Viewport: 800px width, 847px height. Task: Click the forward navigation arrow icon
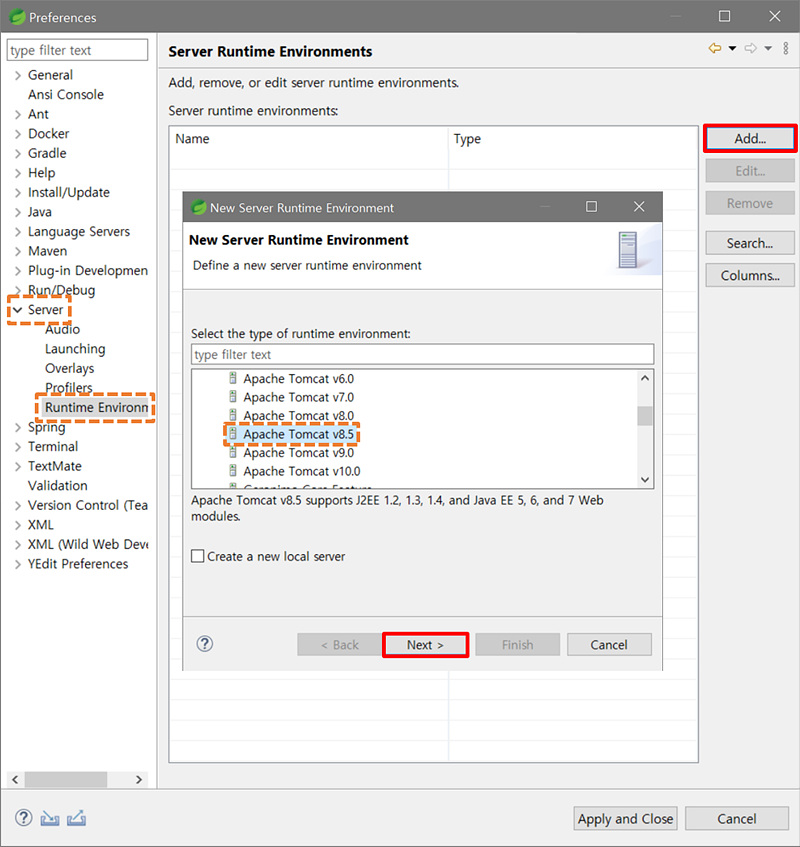point(750,49)
